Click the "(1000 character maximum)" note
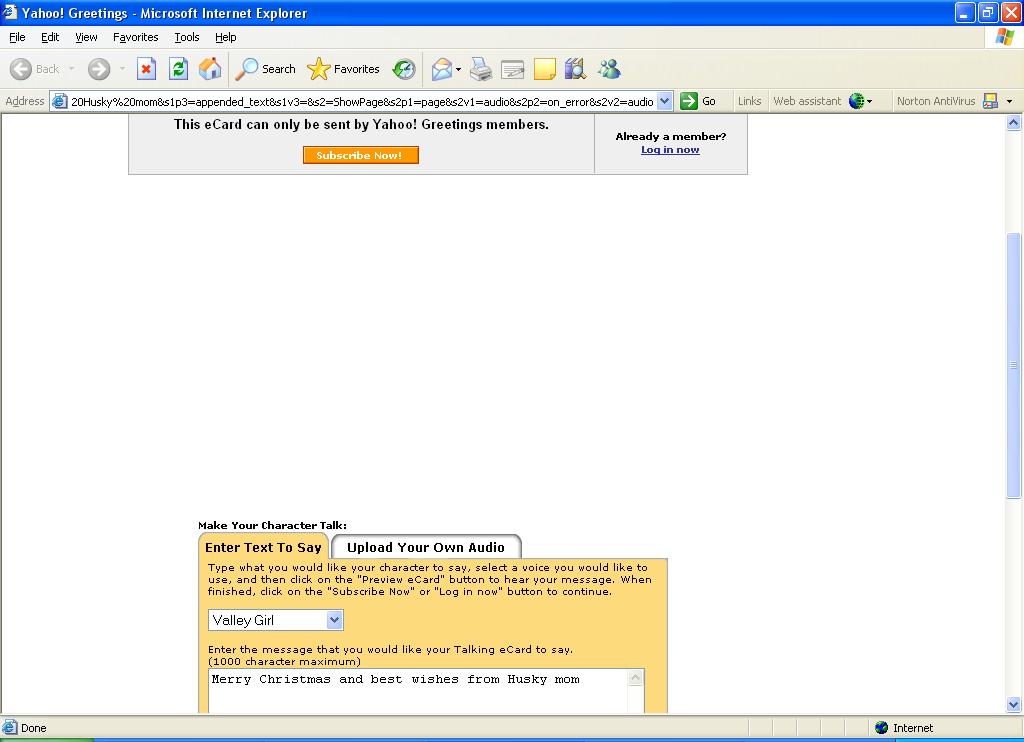 [x=284, y=661]
